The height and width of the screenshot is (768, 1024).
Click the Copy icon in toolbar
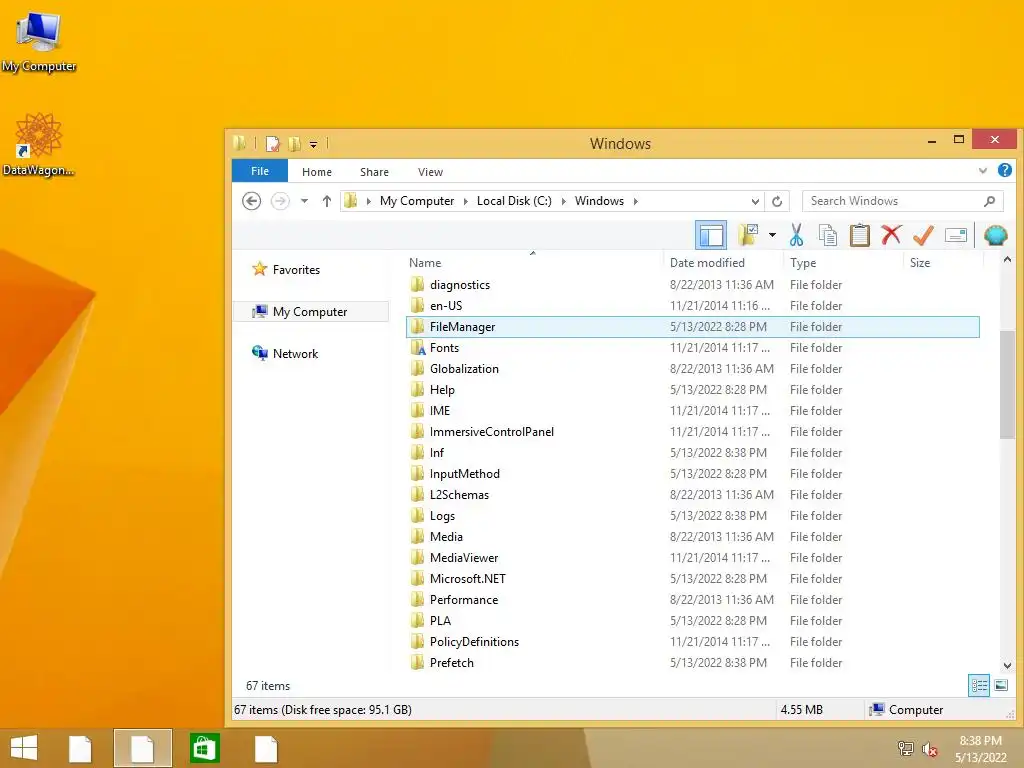tap(827, 235)
